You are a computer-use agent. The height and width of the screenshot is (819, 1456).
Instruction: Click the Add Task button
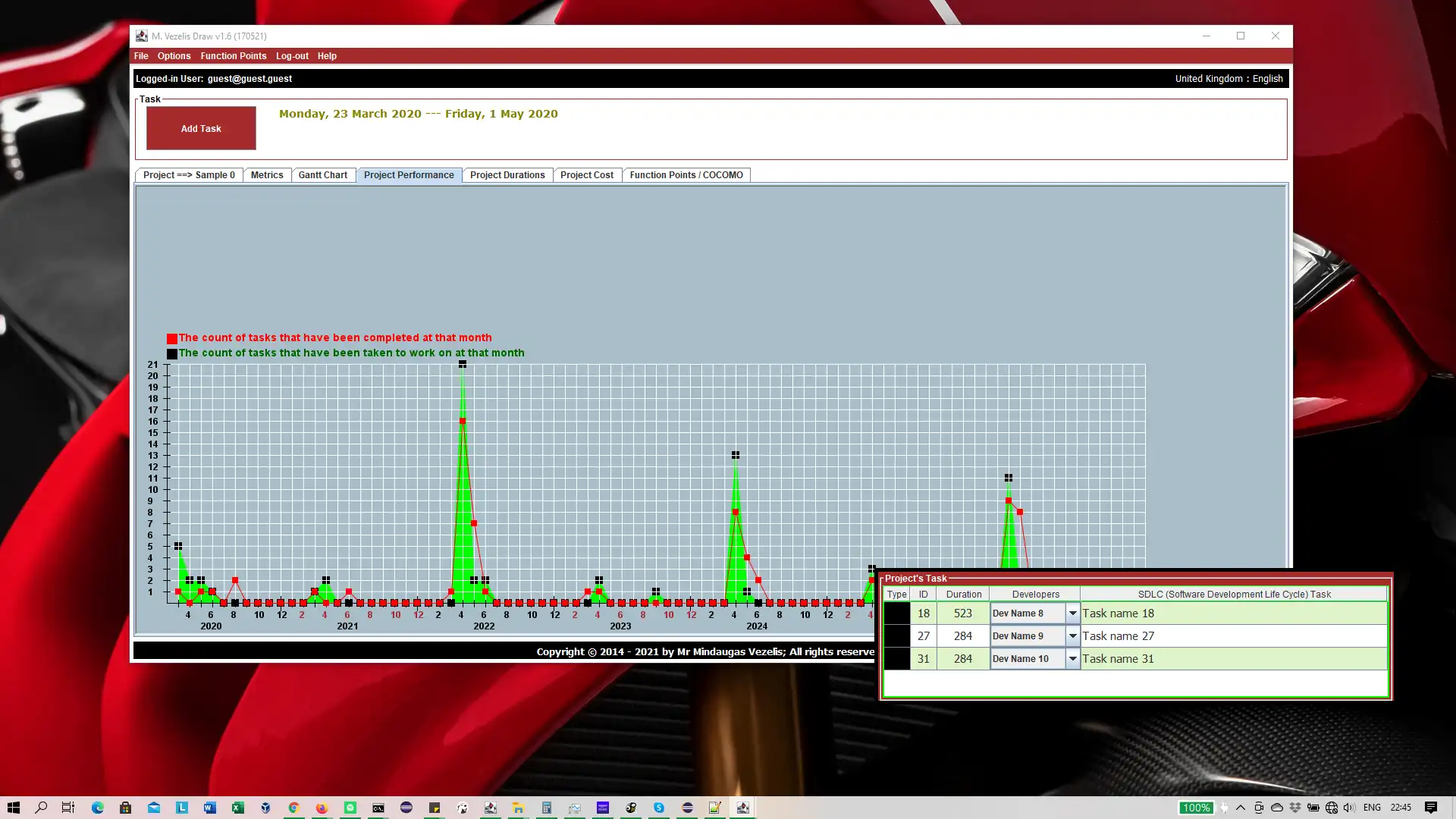(201, 128)
